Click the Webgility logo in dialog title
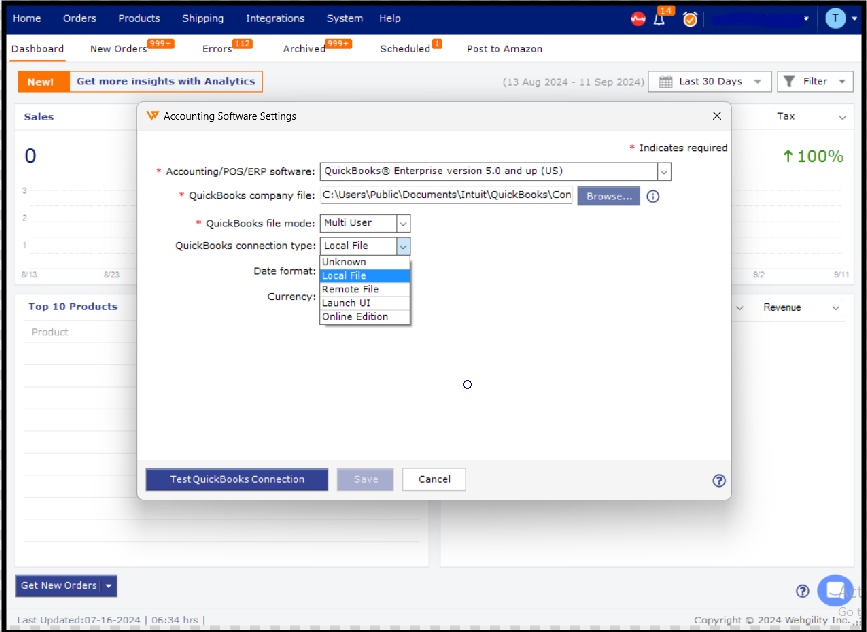 coord(153,116)
